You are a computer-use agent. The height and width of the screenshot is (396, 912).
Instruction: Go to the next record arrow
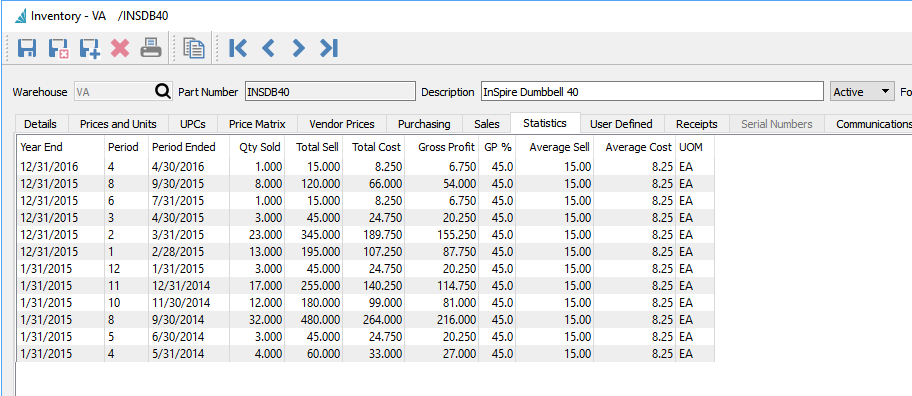coord(298,48)
